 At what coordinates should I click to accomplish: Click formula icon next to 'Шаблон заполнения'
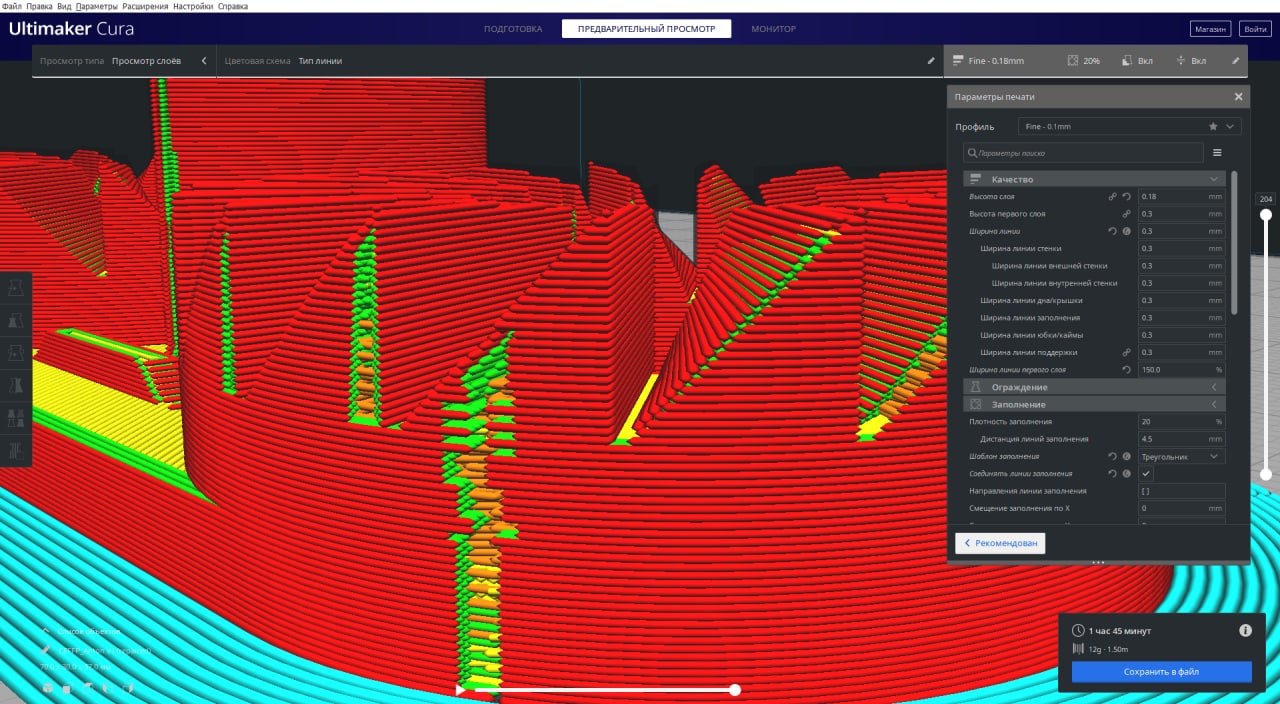tap(1126, 456)
